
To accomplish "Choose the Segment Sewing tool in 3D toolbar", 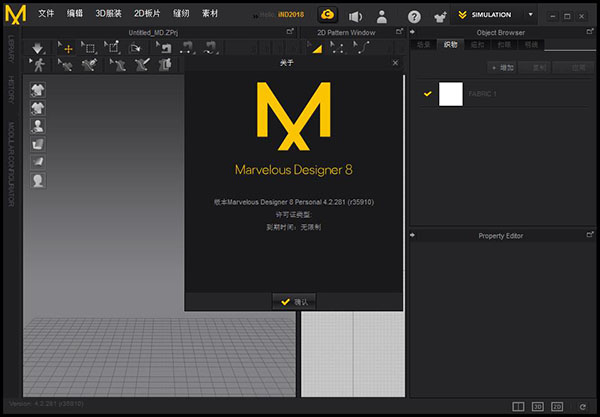I will point(187,48).
